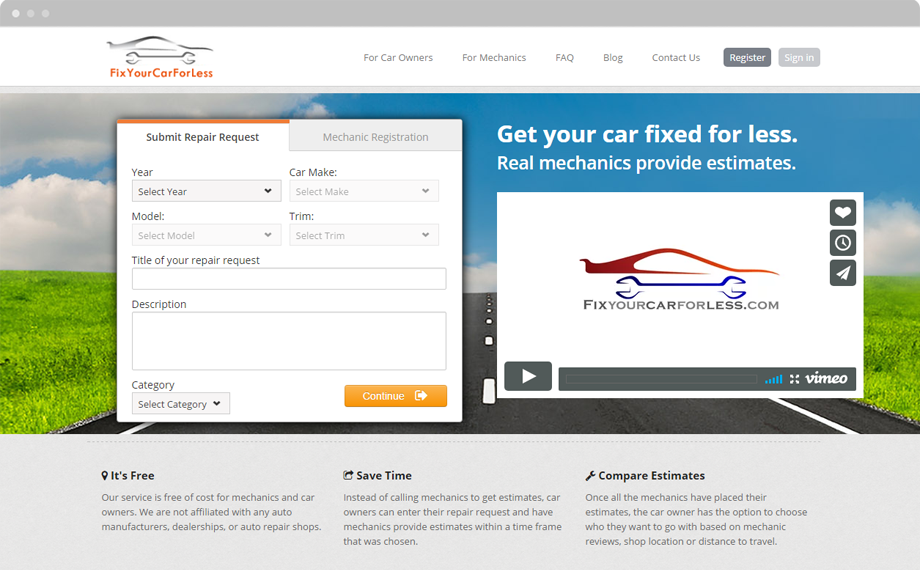920x570 pixels.
Task: Click the It's Free heading
Action: 128,475
